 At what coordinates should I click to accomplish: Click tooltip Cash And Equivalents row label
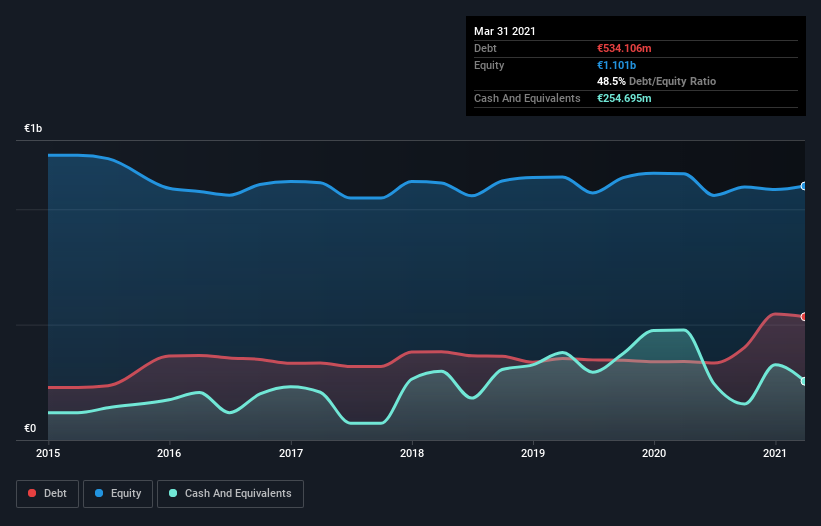527,98
